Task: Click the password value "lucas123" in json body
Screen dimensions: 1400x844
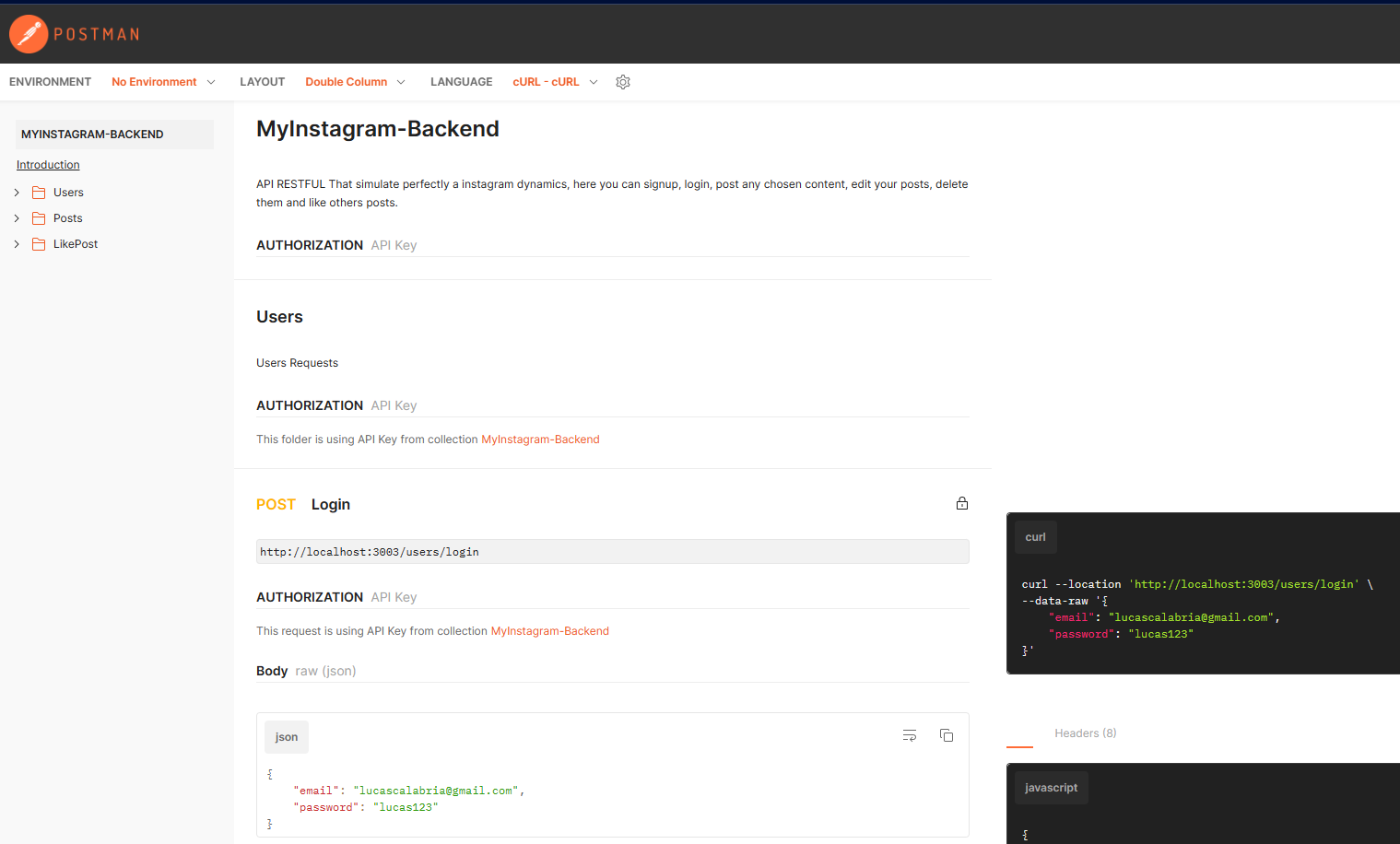Action: click(x=406, y=807)
